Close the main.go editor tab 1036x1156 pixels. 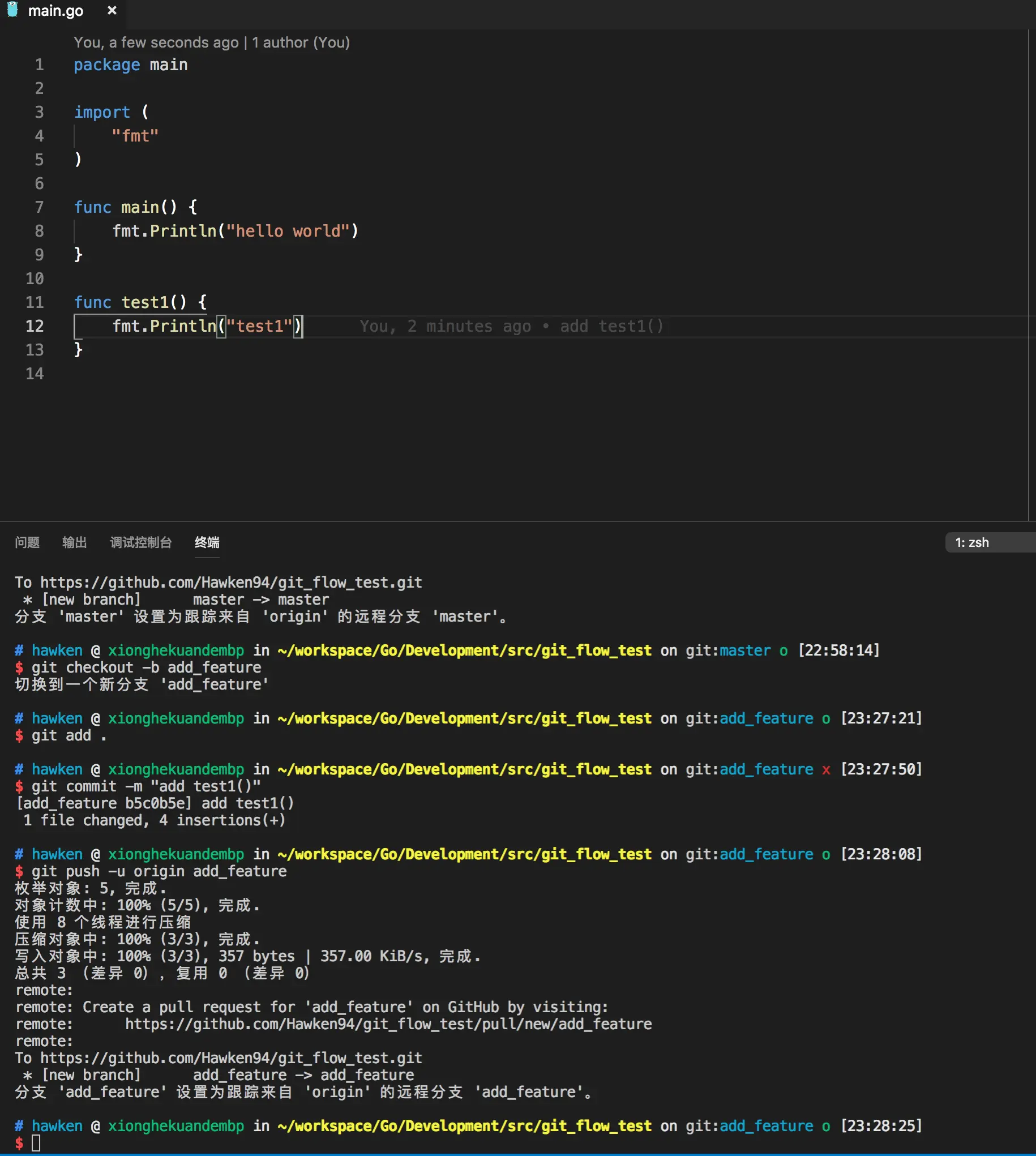click(x=112, y=10)
